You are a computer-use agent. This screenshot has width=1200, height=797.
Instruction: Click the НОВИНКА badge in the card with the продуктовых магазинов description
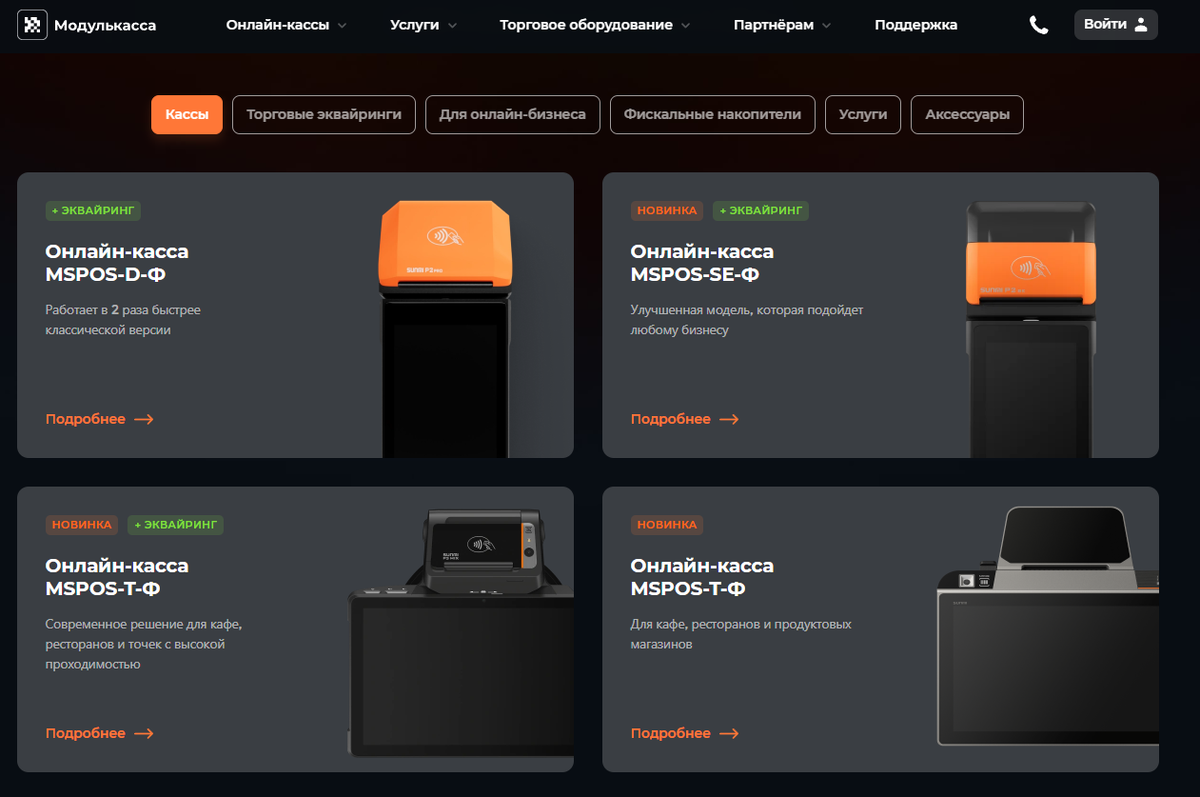tap(667, 525)
